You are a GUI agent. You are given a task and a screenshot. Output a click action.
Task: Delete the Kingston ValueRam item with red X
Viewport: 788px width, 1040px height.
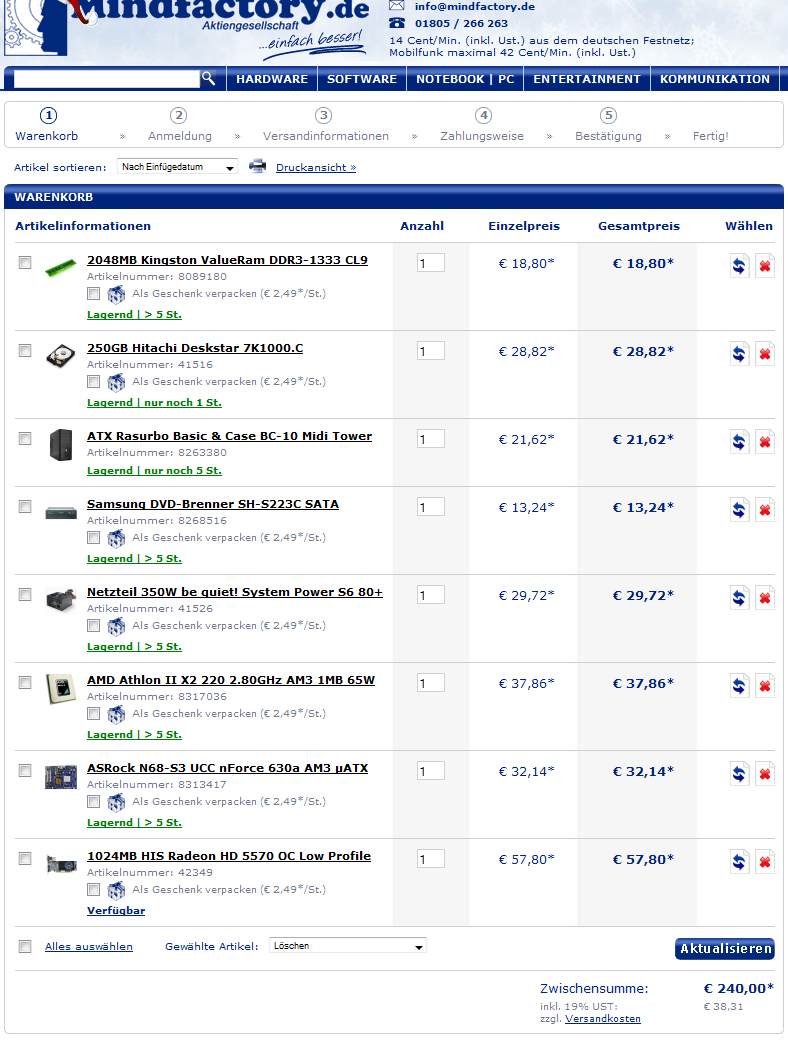[765, 266]
